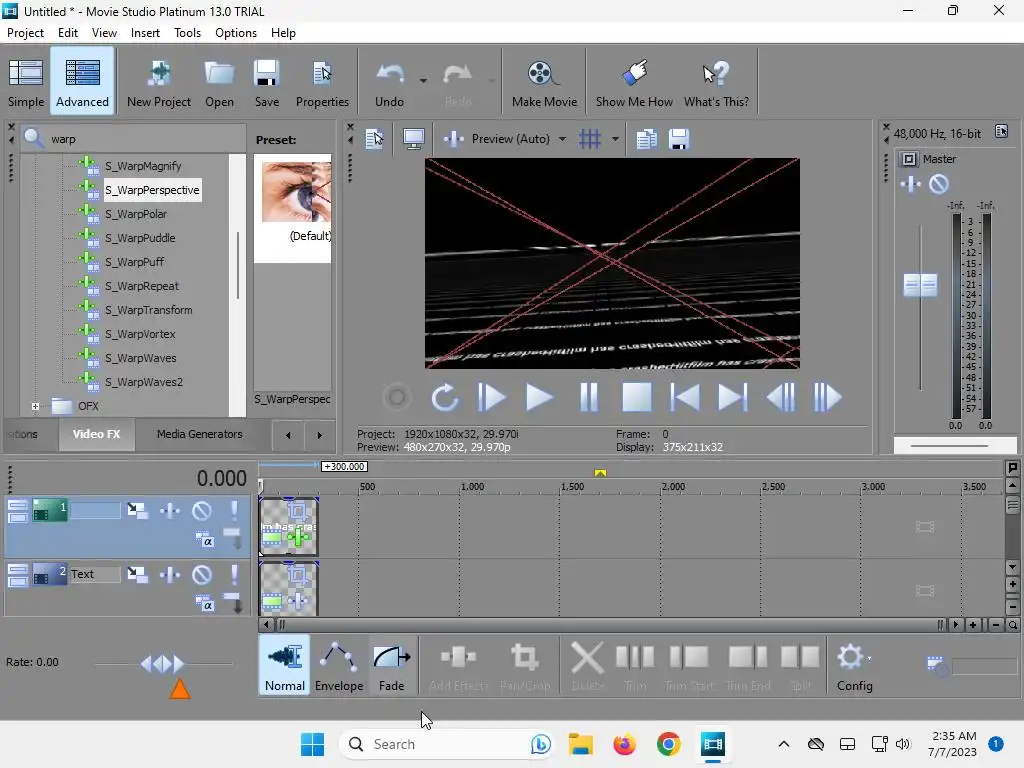This screenshot has height=768, width=1024.
Task: Select the Envelope edit tool
Action: tap(339, 665)
